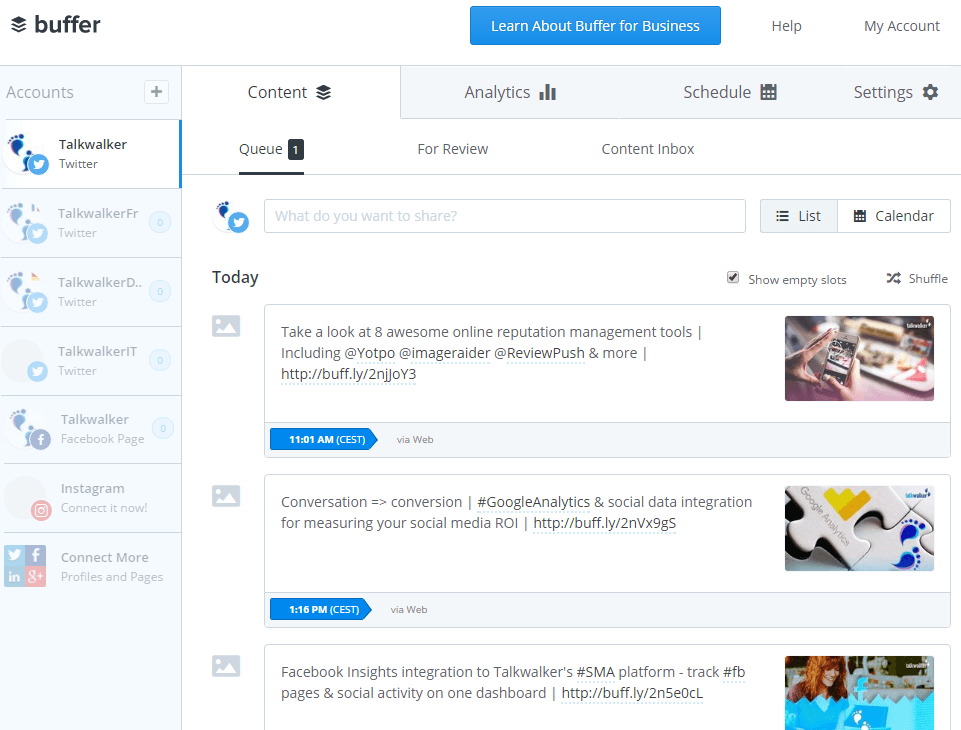961x730 pixels.
Task: Click the Shuffle queue icon
Action: pos(893,279)
